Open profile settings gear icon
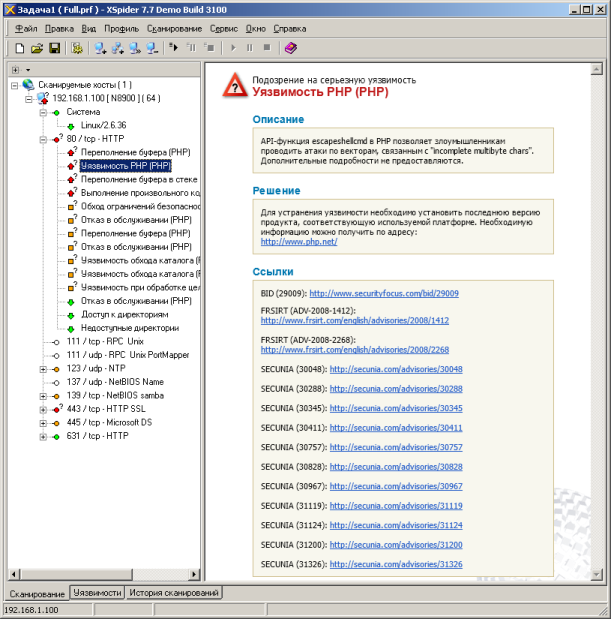 [77, 48]
